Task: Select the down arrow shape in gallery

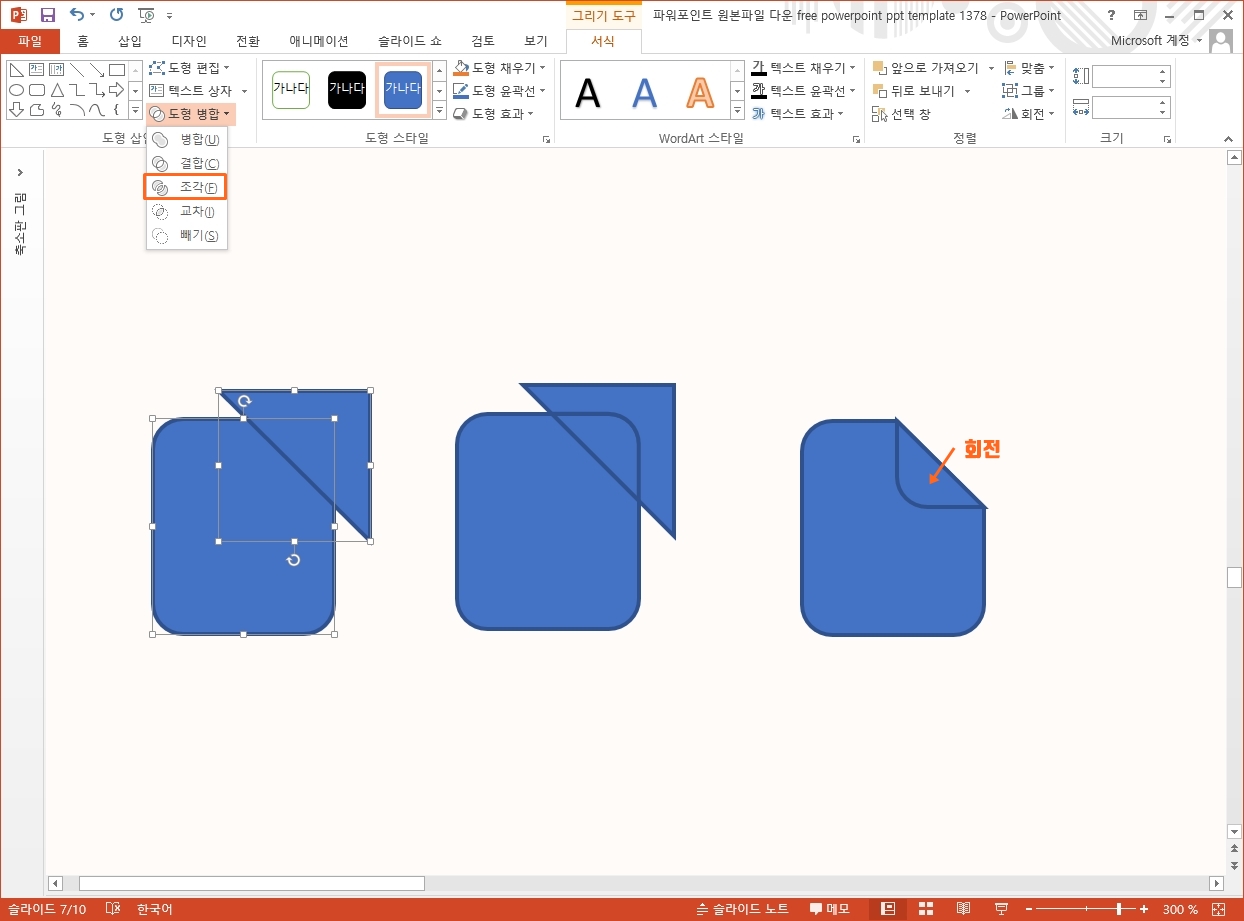Action: pos(16,110)
